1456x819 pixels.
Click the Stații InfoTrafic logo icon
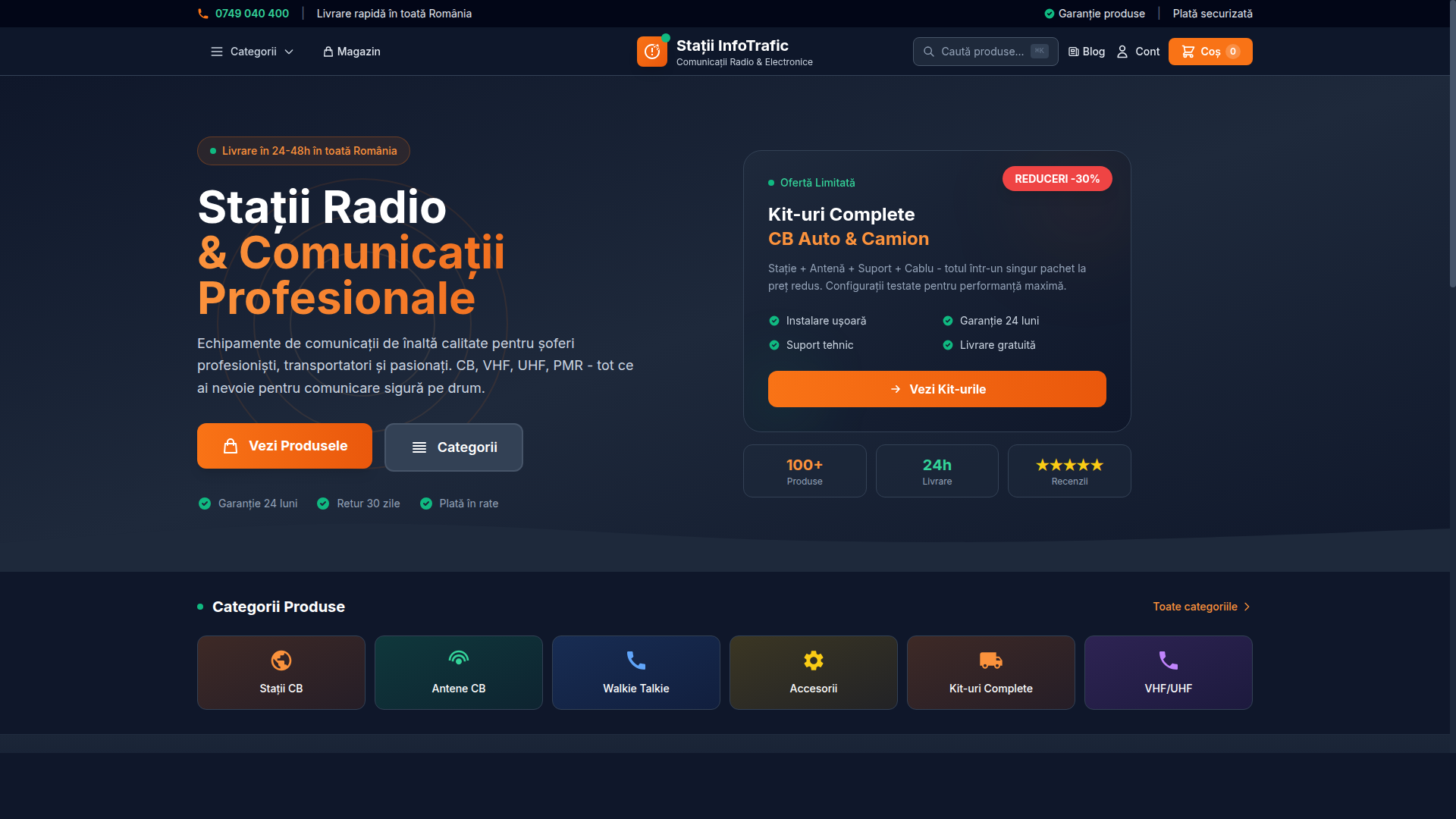(x=652, y=51)
